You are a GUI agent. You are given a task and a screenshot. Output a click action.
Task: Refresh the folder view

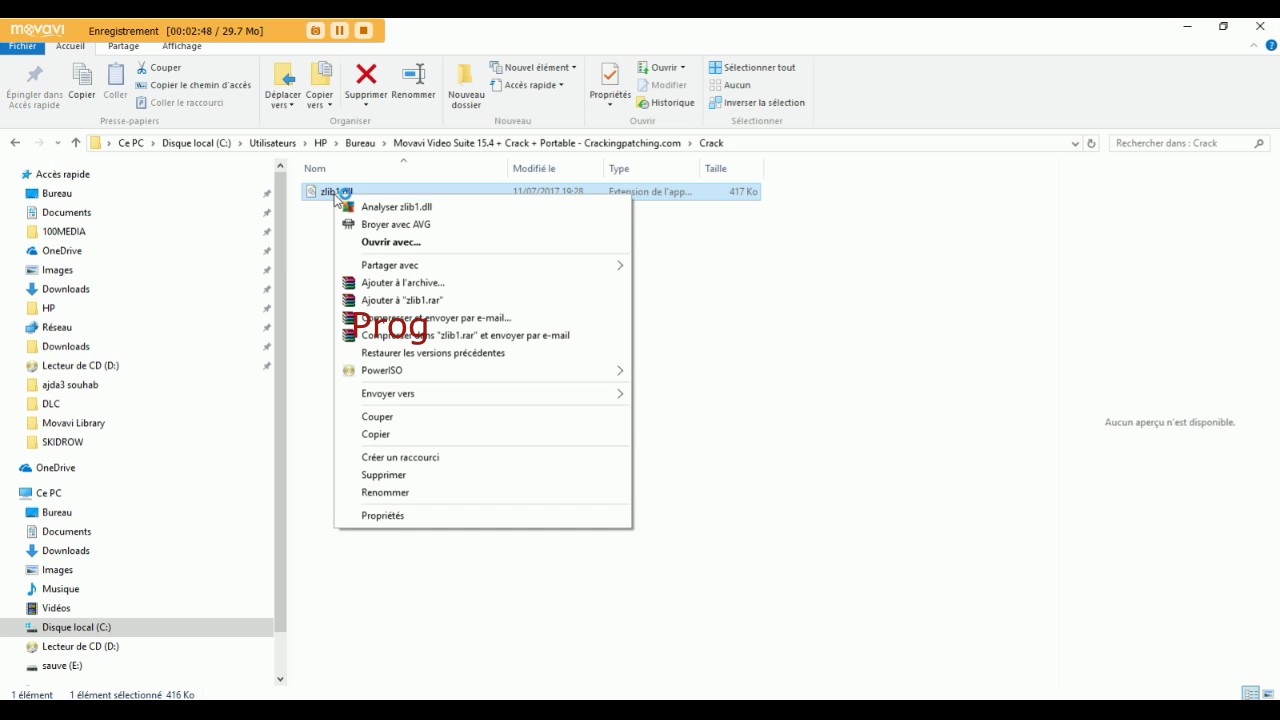click(1091, 143)
